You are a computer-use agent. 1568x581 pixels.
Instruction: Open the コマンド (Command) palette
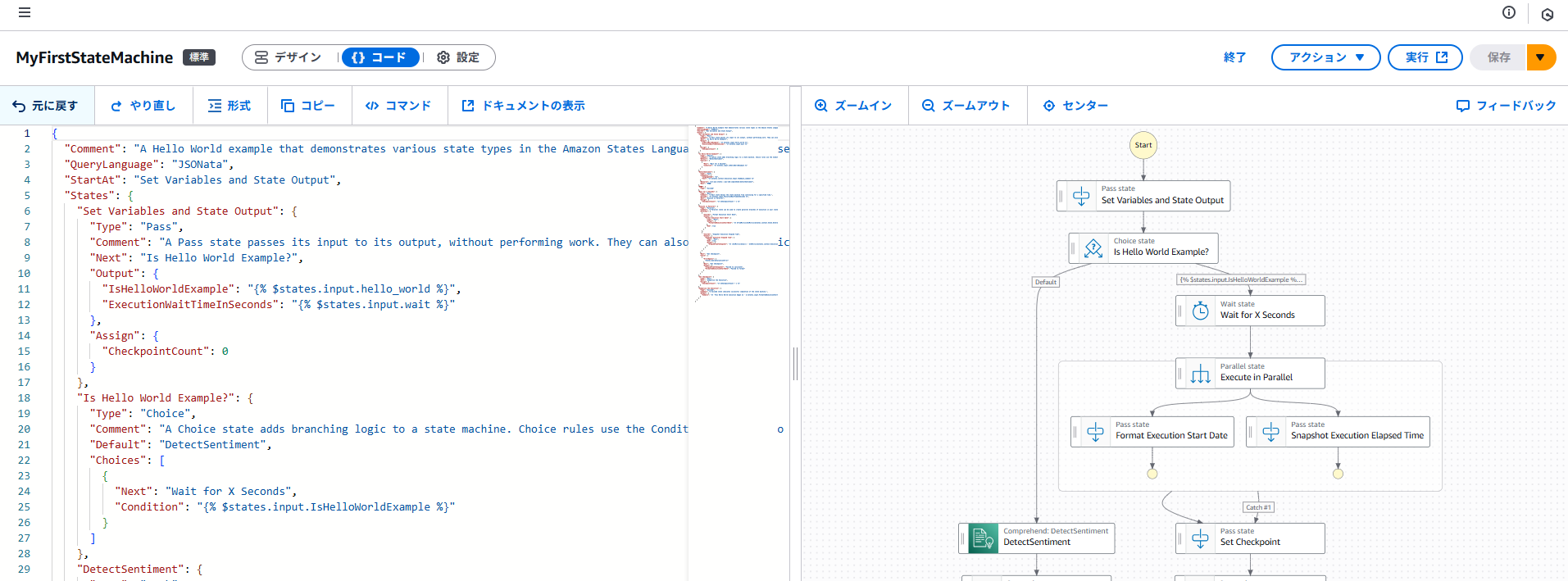(x=398, y=106)
